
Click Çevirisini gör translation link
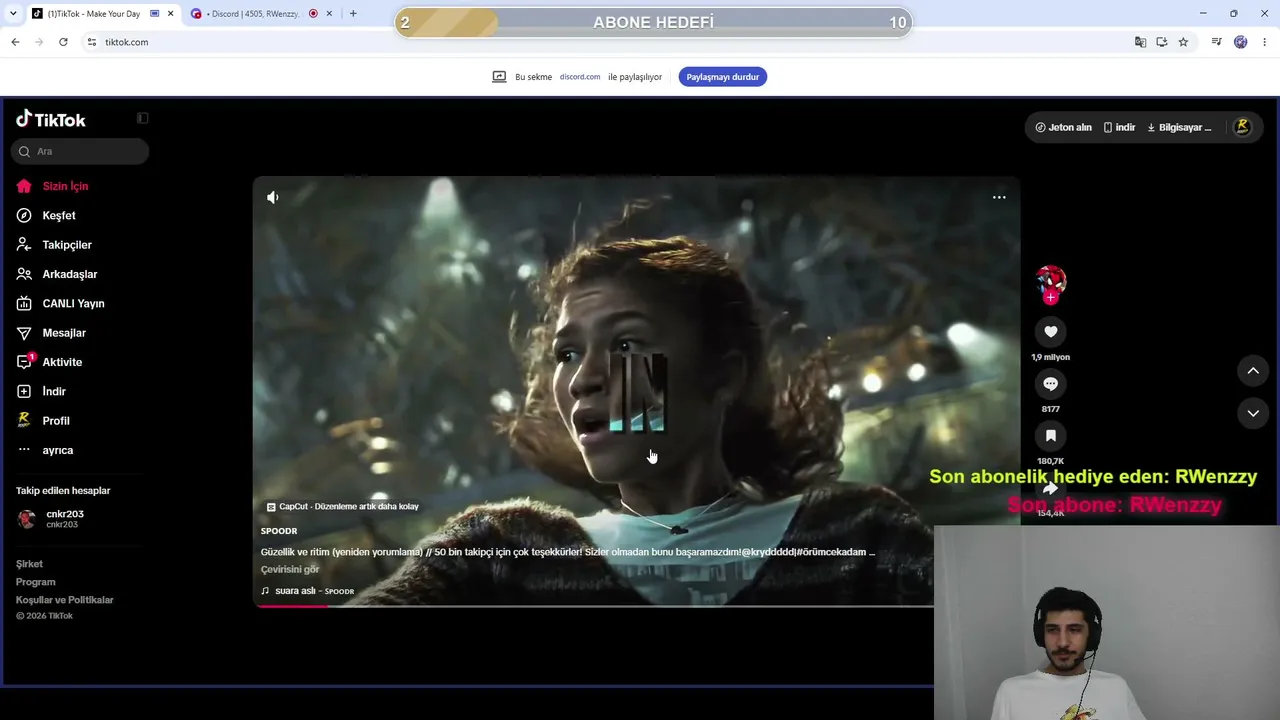290,570
